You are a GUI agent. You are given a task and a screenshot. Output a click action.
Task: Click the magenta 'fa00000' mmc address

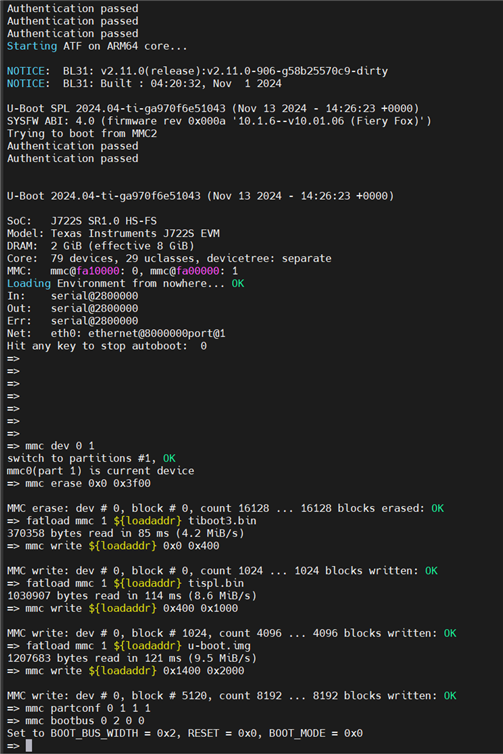(198, 271)
